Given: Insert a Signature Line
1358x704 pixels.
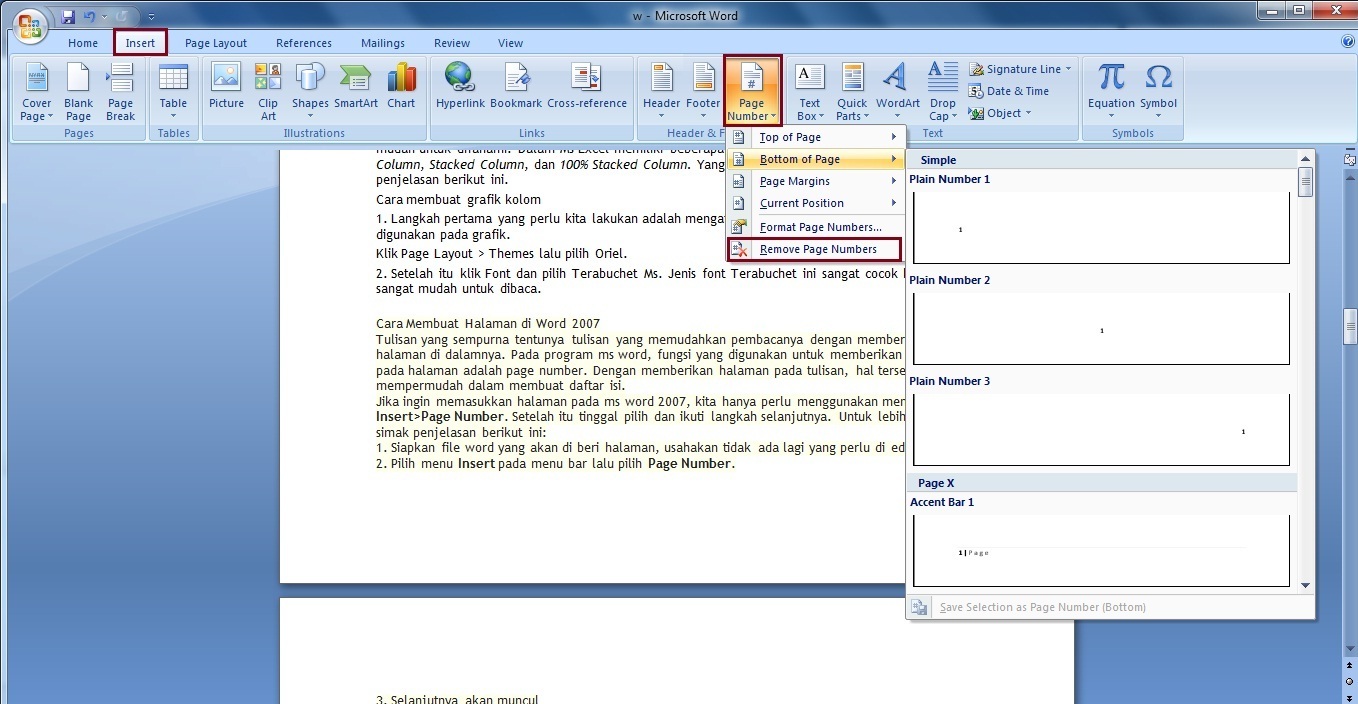Looking at the screenshot, I should tap(1019, 68).
